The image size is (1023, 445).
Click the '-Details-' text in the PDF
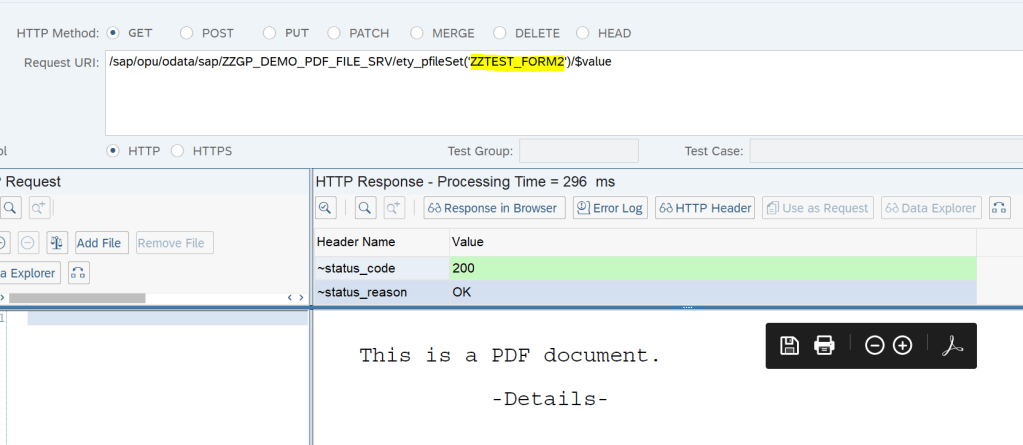pos(550,399)
